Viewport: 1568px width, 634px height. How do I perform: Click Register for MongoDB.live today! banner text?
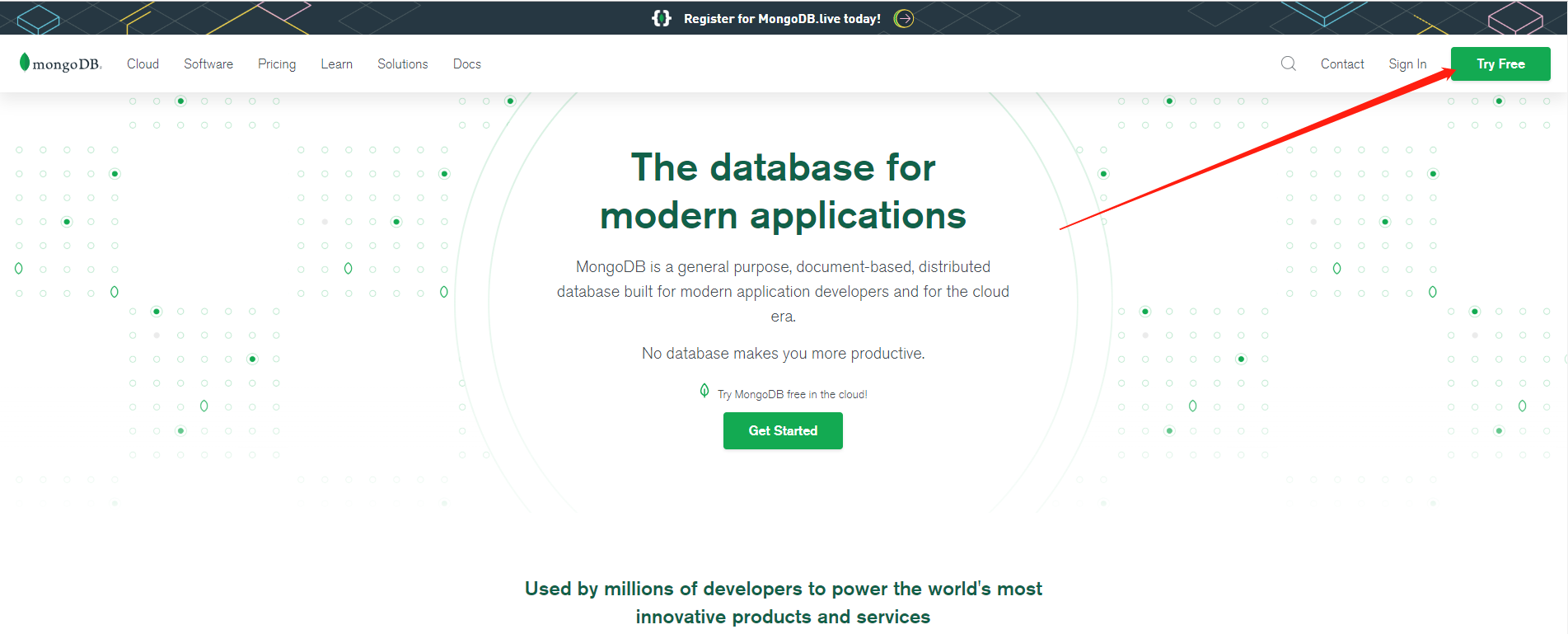(x=782, y=18)
